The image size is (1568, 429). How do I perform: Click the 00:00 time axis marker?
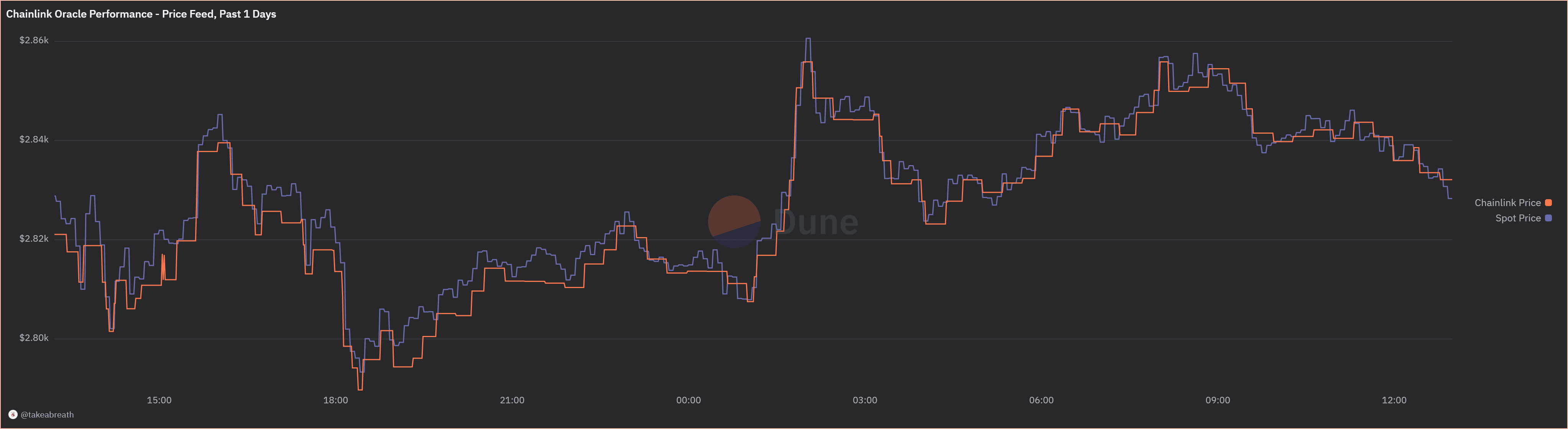coord(689,400)
